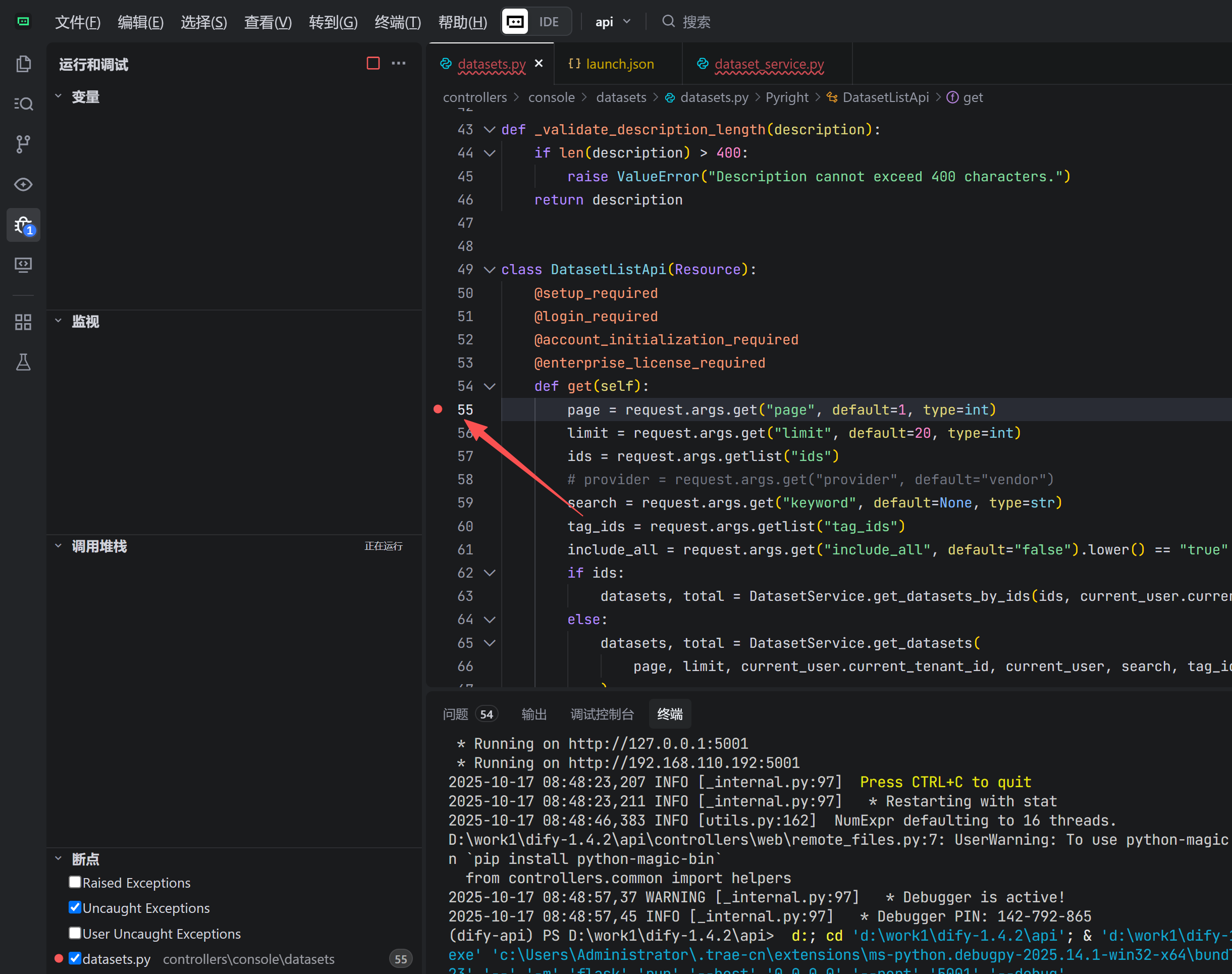
Task: Switch to launch.json tab
Action: (x=619, y=64)
